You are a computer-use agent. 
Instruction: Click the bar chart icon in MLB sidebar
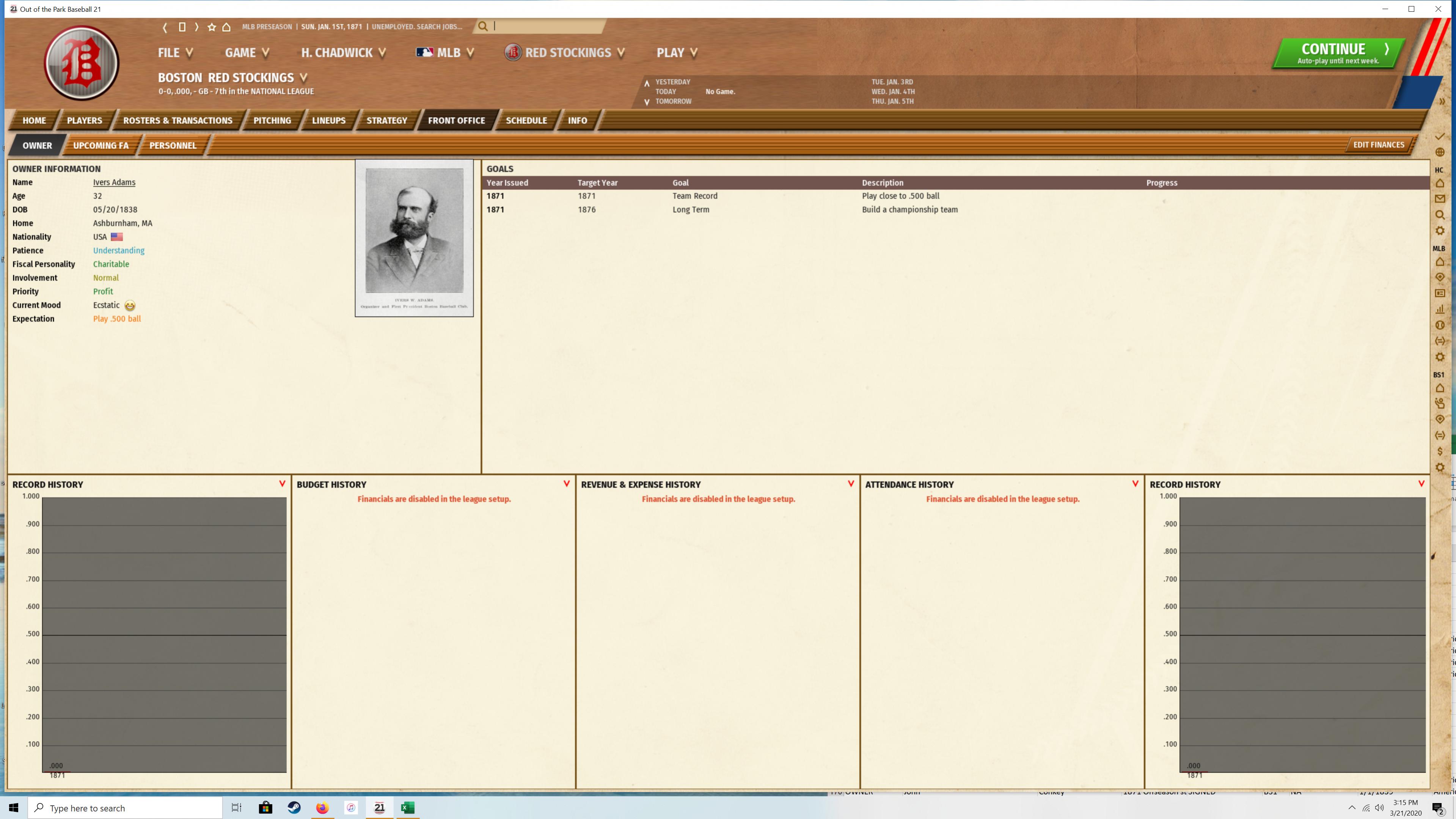tap(1440, 309)
